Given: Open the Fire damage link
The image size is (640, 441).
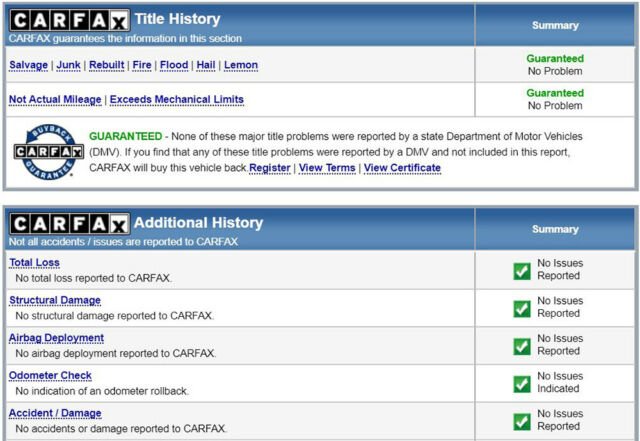Looking at the screenshot, I should coord(142,65).
